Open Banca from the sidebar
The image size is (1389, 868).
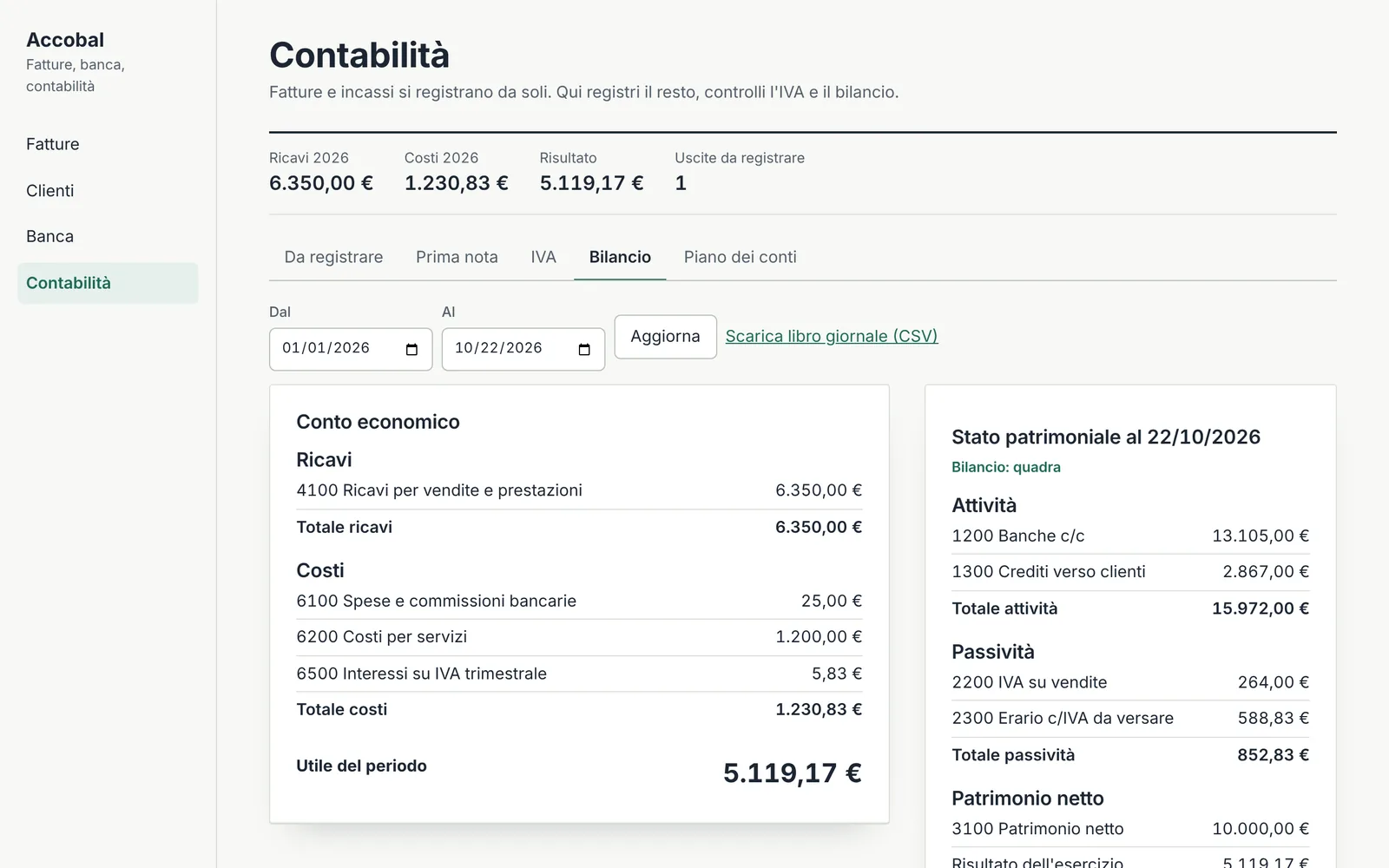(108, 236)
